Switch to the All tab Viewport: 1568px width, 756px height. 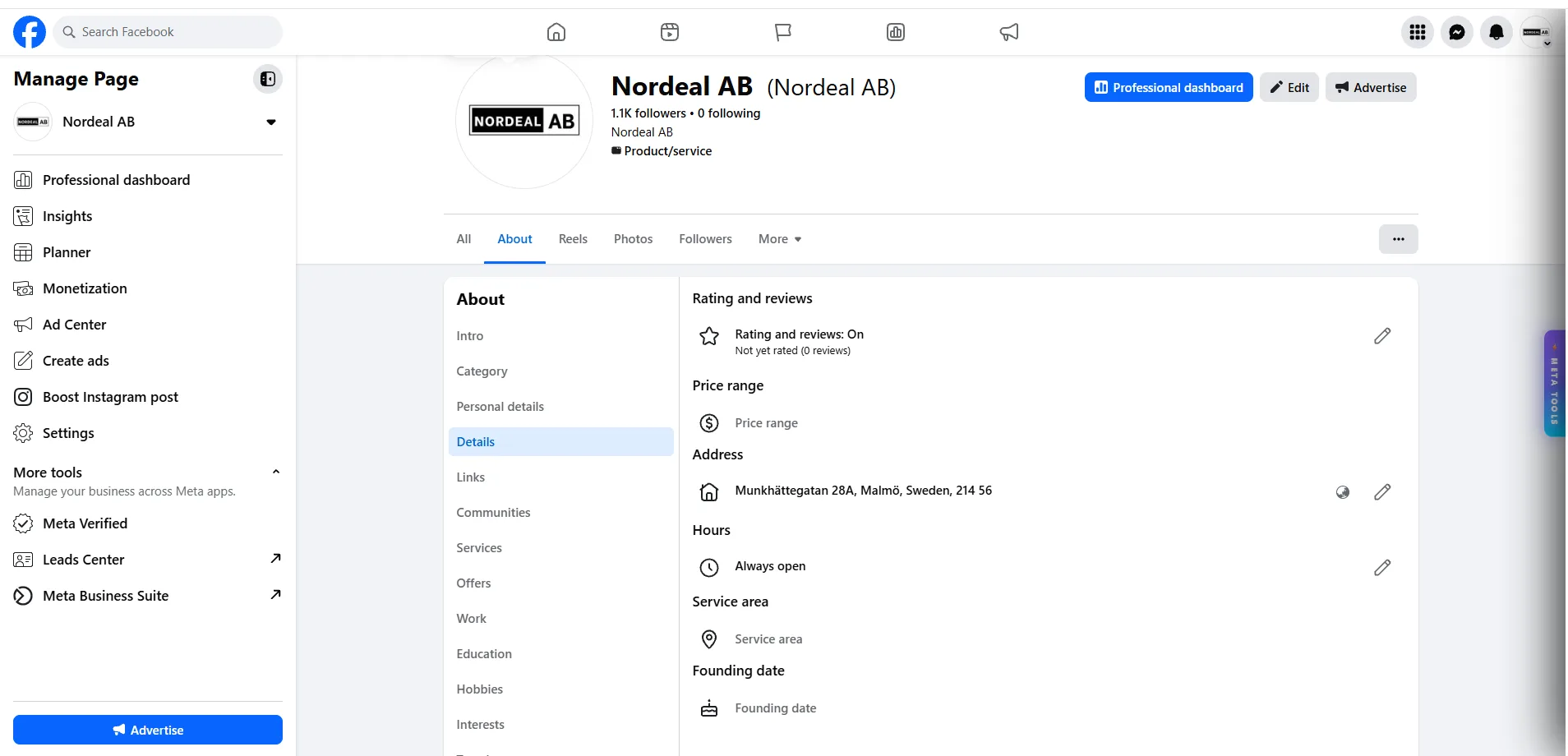(463, 239)
